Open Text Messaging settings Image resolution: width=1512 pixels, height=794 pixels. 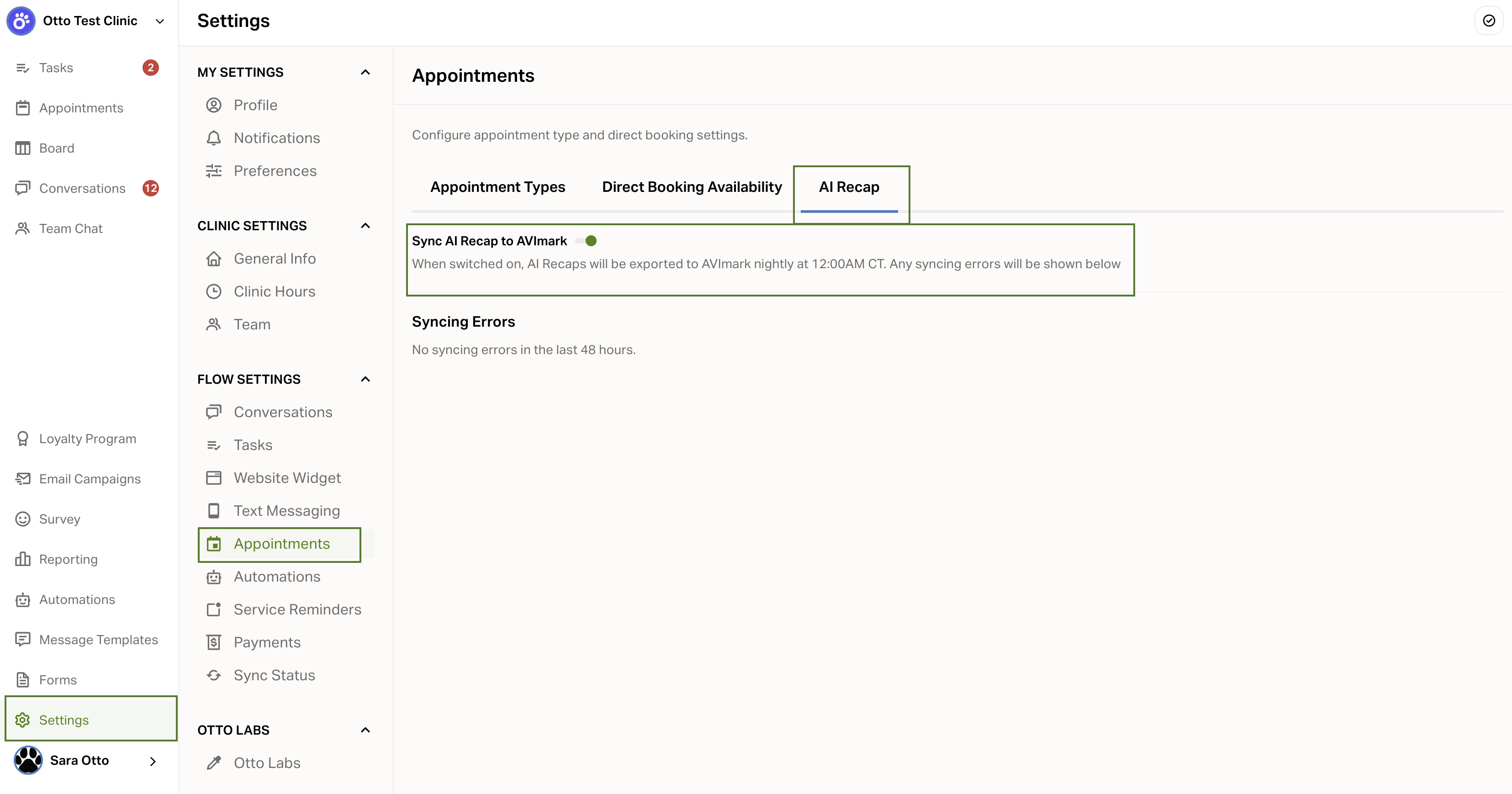pos(286,511)
